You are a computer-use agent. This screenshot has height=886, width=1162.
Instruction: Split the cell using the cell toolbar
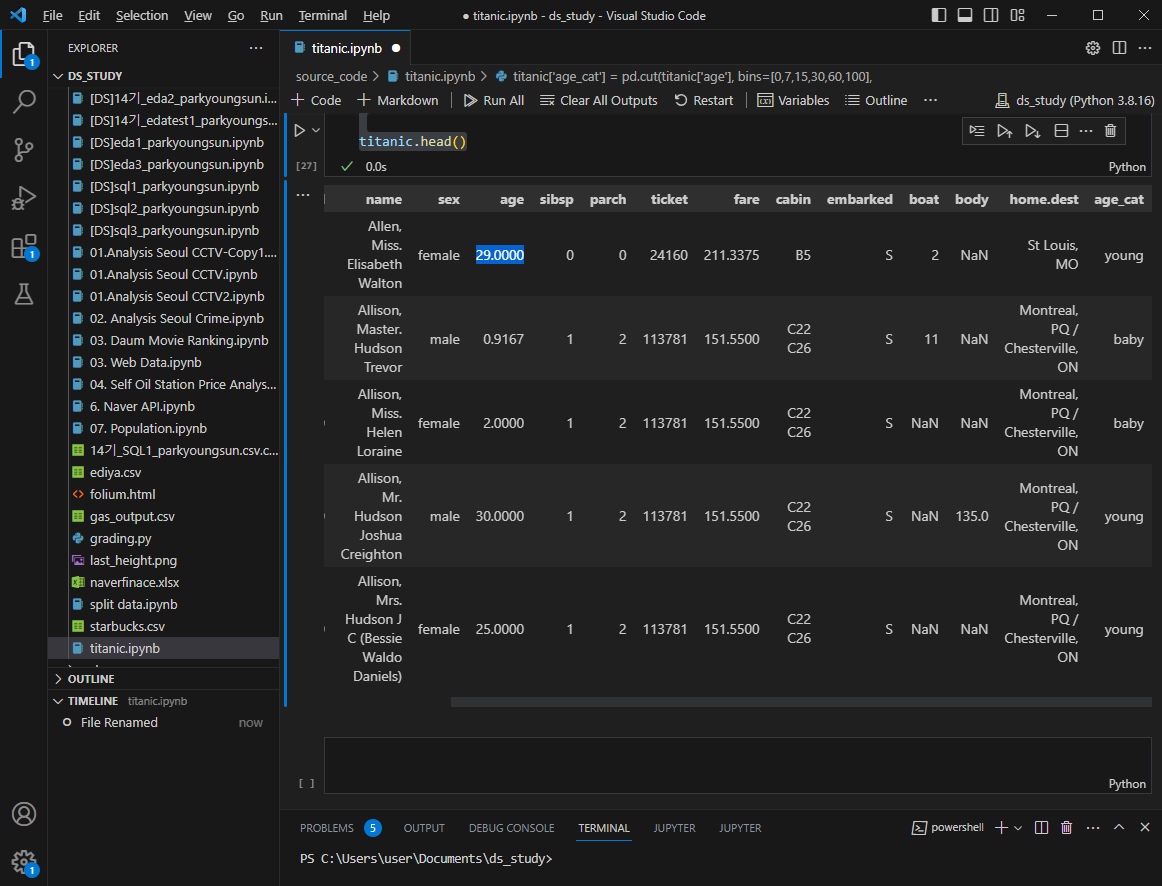1061,131
